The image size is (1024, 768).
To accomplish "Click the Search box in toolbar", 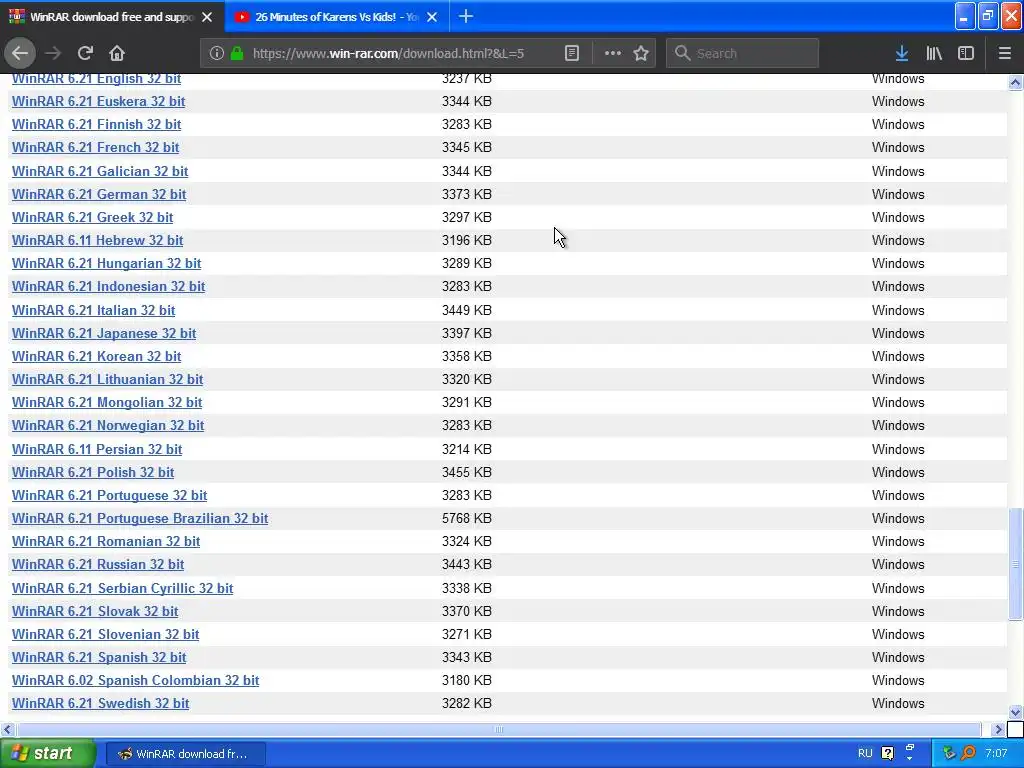I will [x=742, y=53].
